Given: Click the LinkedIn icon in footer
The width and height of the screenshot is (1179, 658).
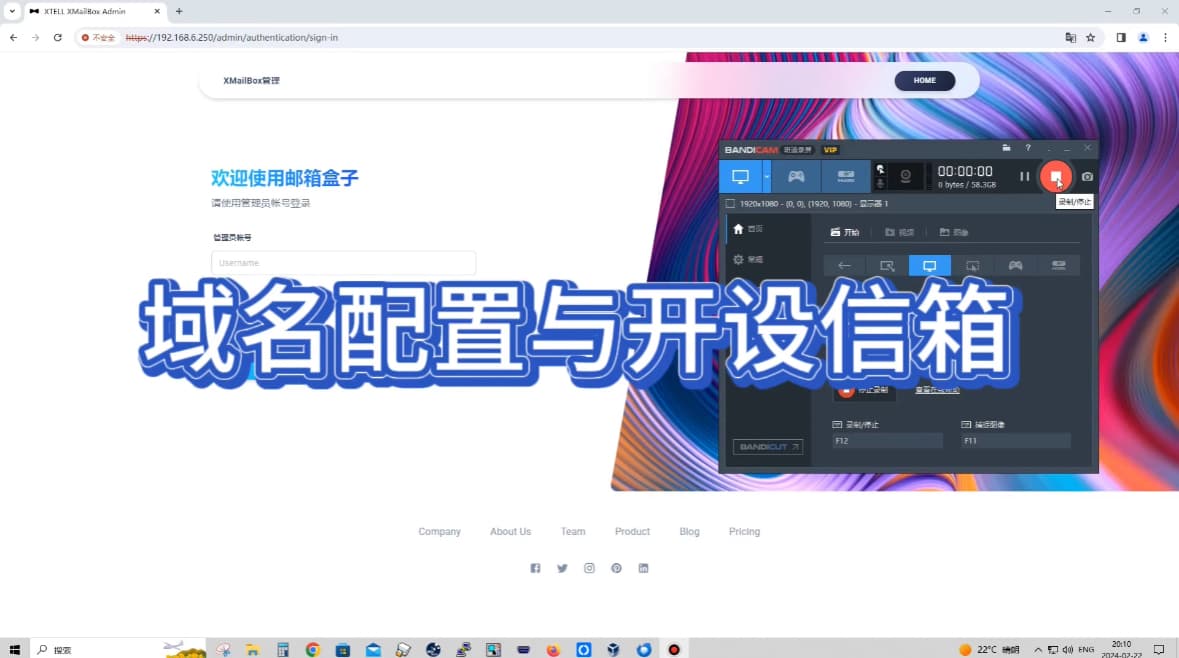Looking at the screenshot, I should pyautogui.click(x=644, y=569).
